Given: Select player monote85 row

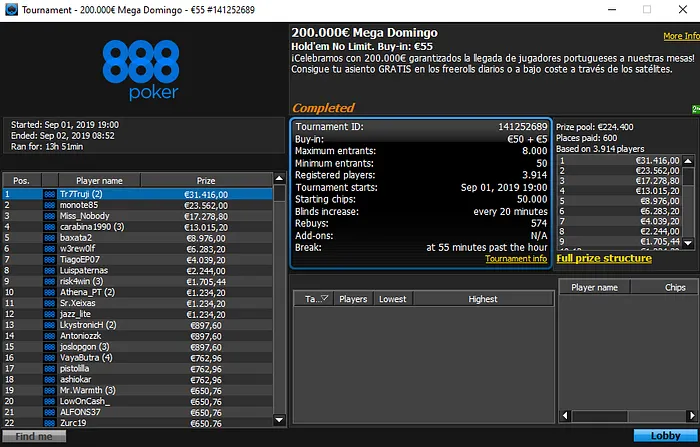Looking at the screenshot, I should coord(138,205).
